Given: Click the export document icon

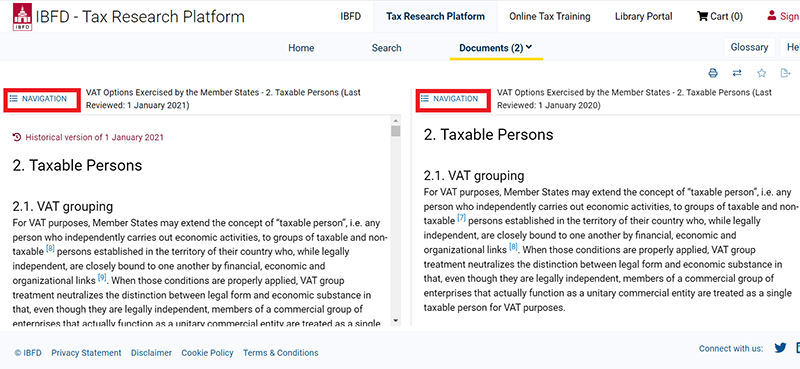Looking at the screenshot, I should click(785, 73).
